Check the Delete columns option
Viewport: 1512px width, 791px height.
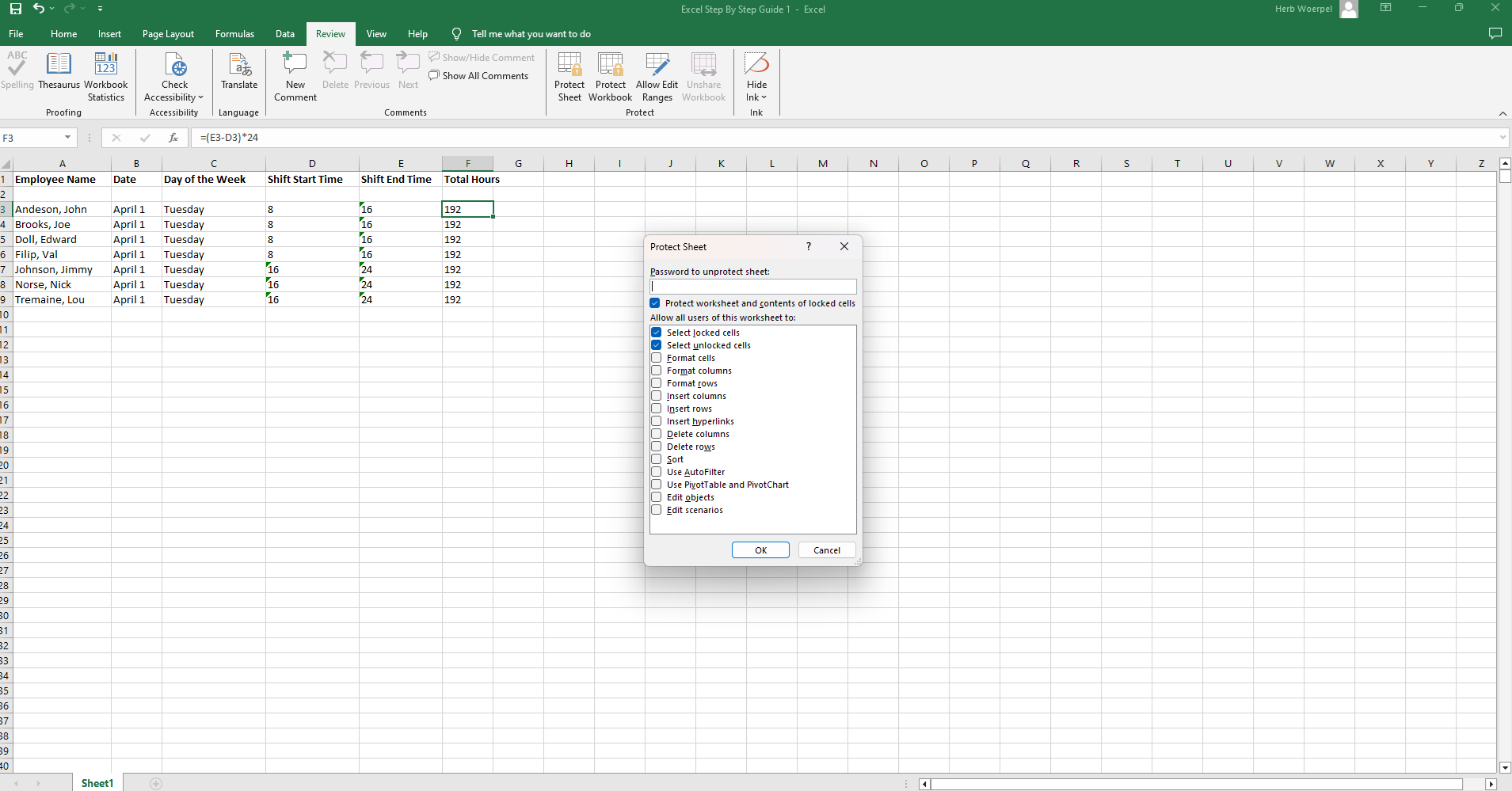click(x=657, y=434)
